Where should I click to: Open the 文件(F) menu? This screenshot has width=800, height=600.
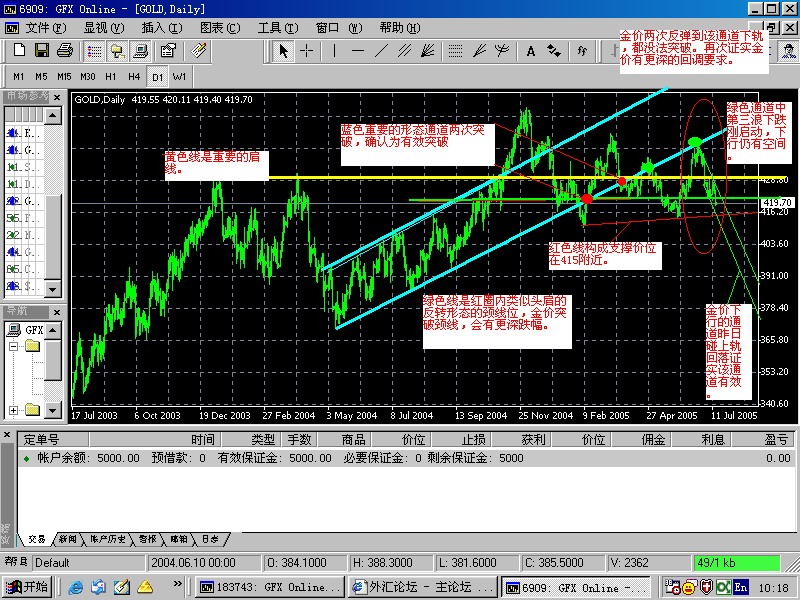46,28
